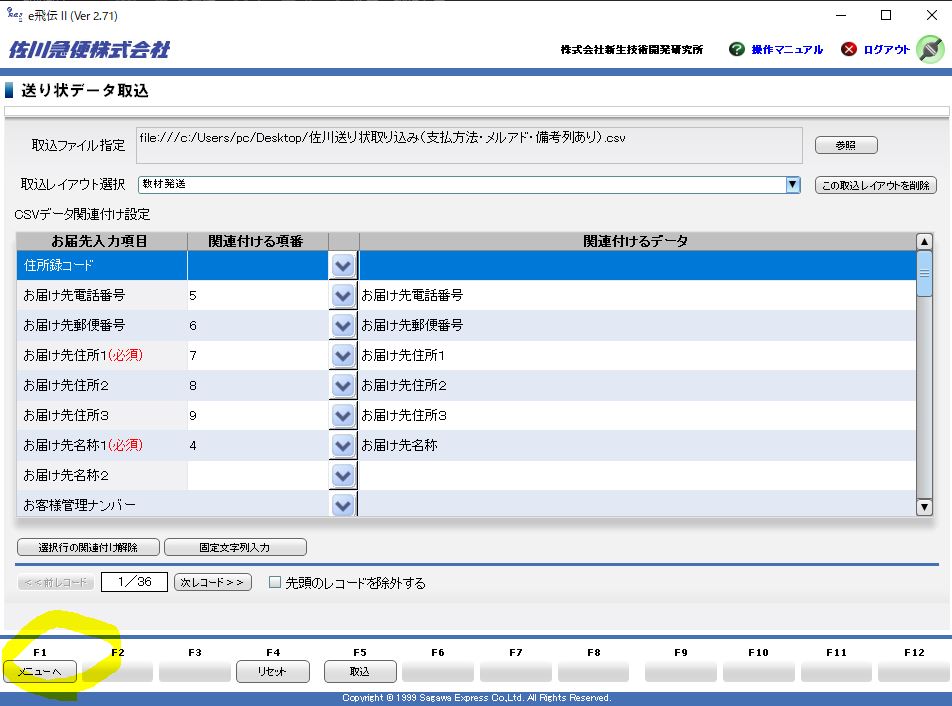The height and width of the screenshot is (706, 952).
Task: Open dropdown arrow for お客様管理ナンバー row
Action: (x=343, y=505)
